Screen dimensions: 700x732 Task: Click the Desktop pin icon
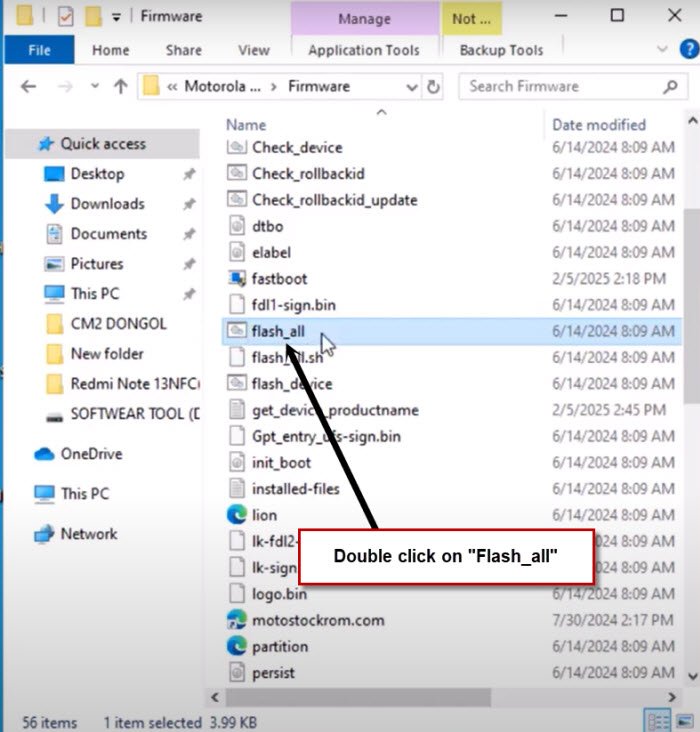coord(189,174)
